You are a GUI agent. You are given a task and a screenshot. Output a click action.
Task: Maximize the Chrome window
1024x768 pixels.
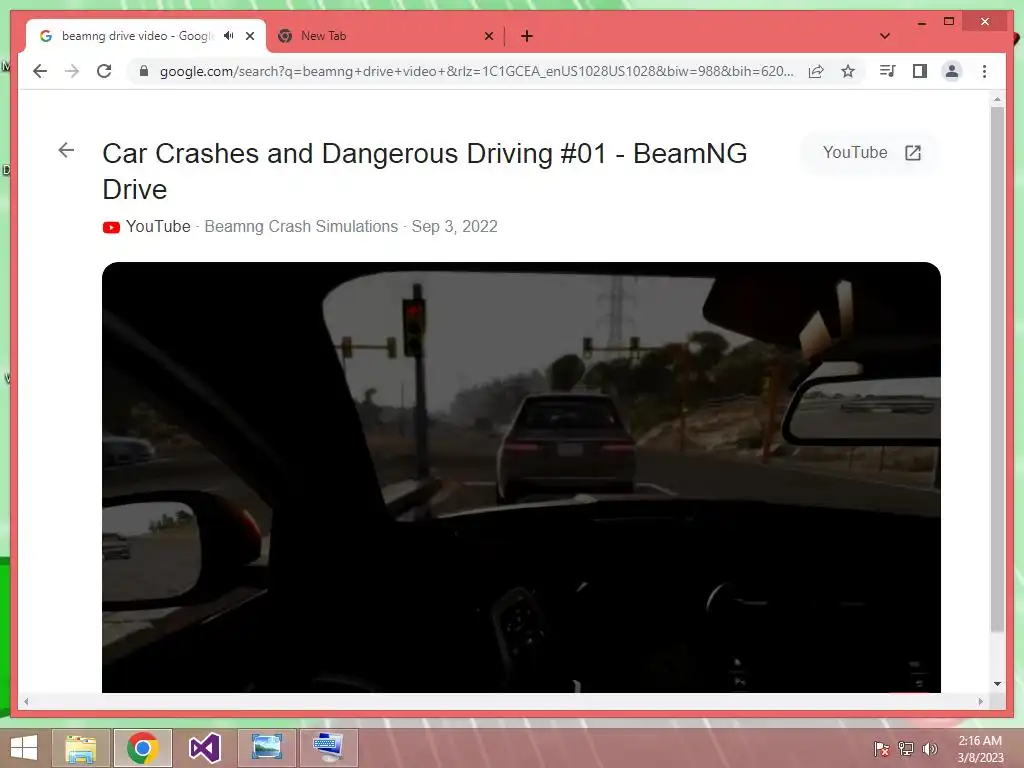(949, 22)
